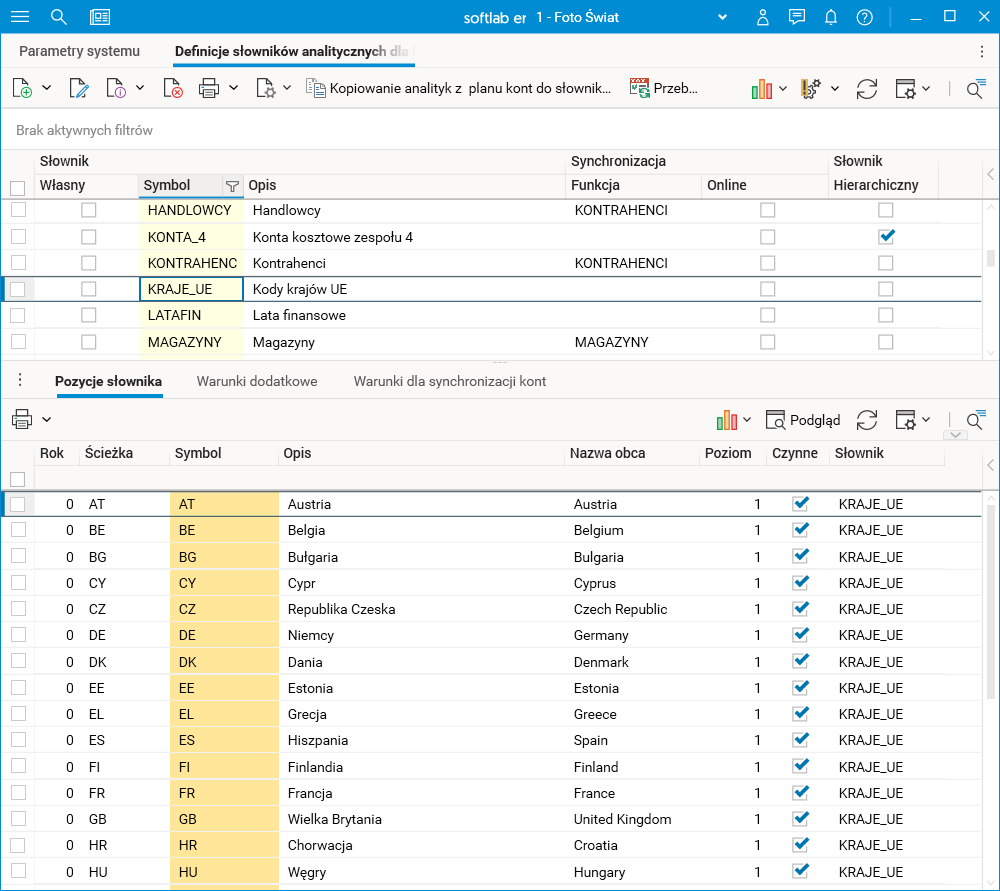Select the MAGAZYNY dictionary row
Screen dimensions: 1000x891
tap(184, 342)
